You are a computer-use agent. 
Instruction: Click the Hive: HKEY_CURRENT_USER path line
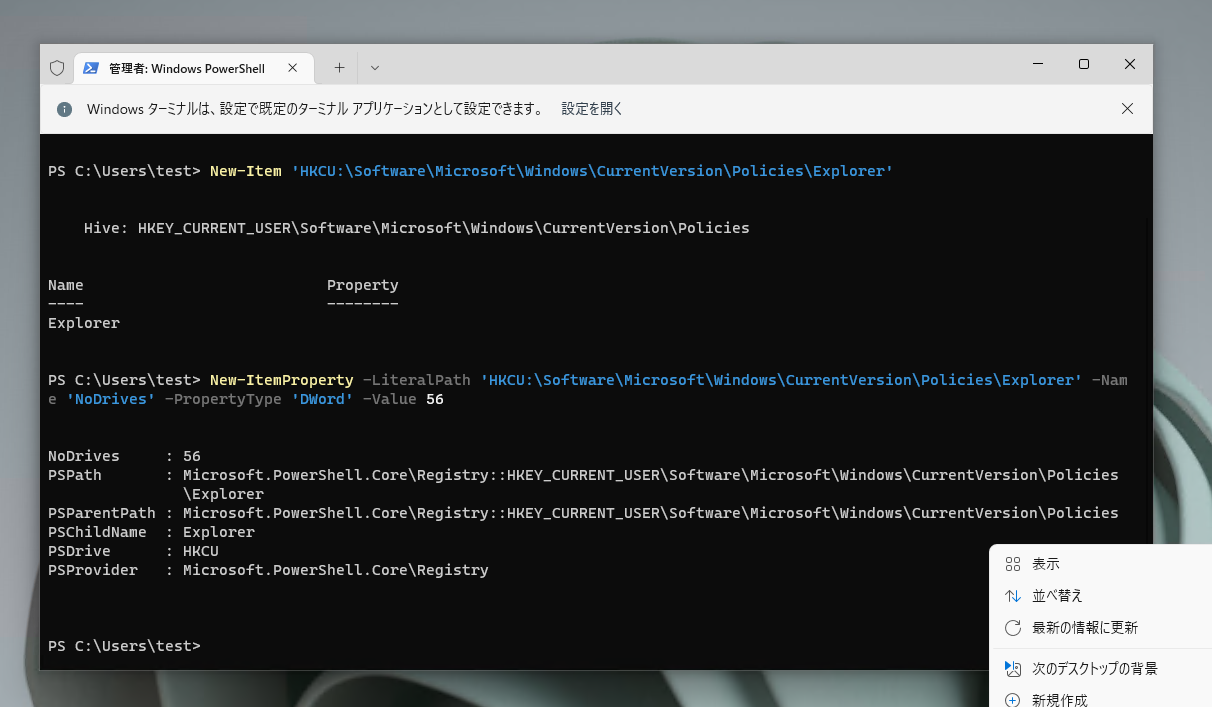click(x=417, y=228)
